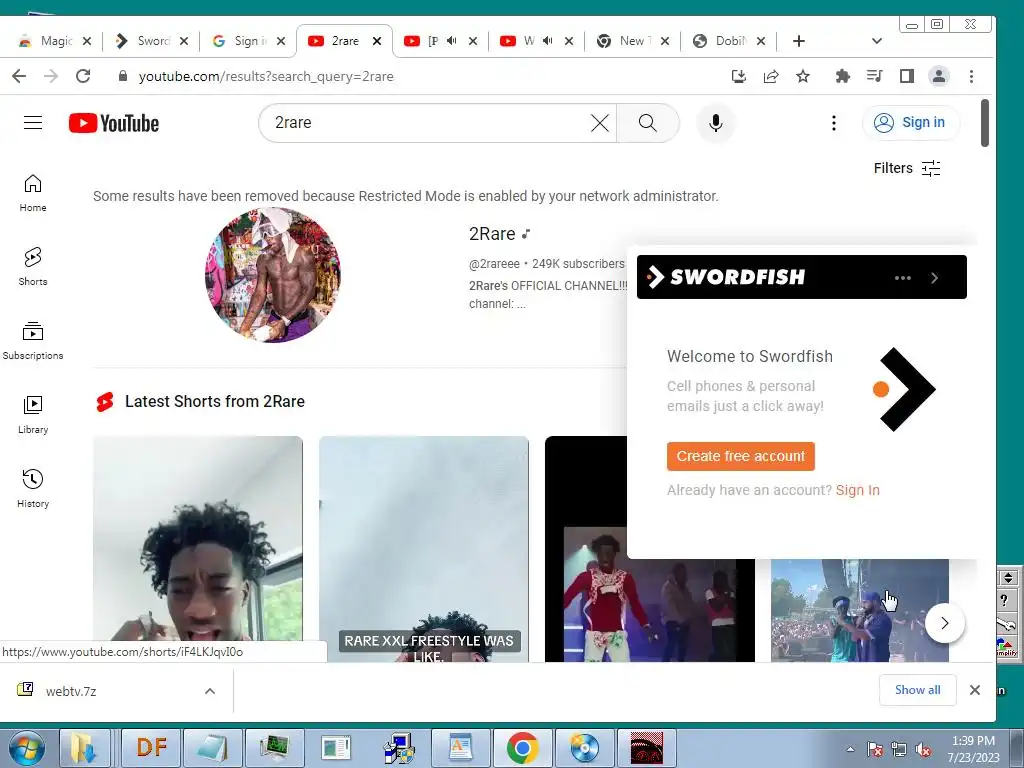Open Shorts in sidebar

(x=33, y=267)
